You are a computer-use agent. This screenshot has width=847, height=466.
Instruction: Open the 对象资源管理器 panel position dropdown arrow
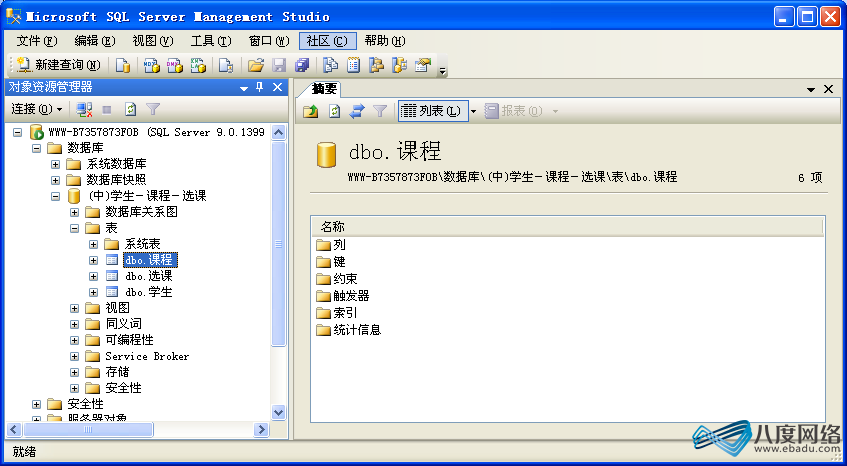pyautogui.click(x=244, y=88)
